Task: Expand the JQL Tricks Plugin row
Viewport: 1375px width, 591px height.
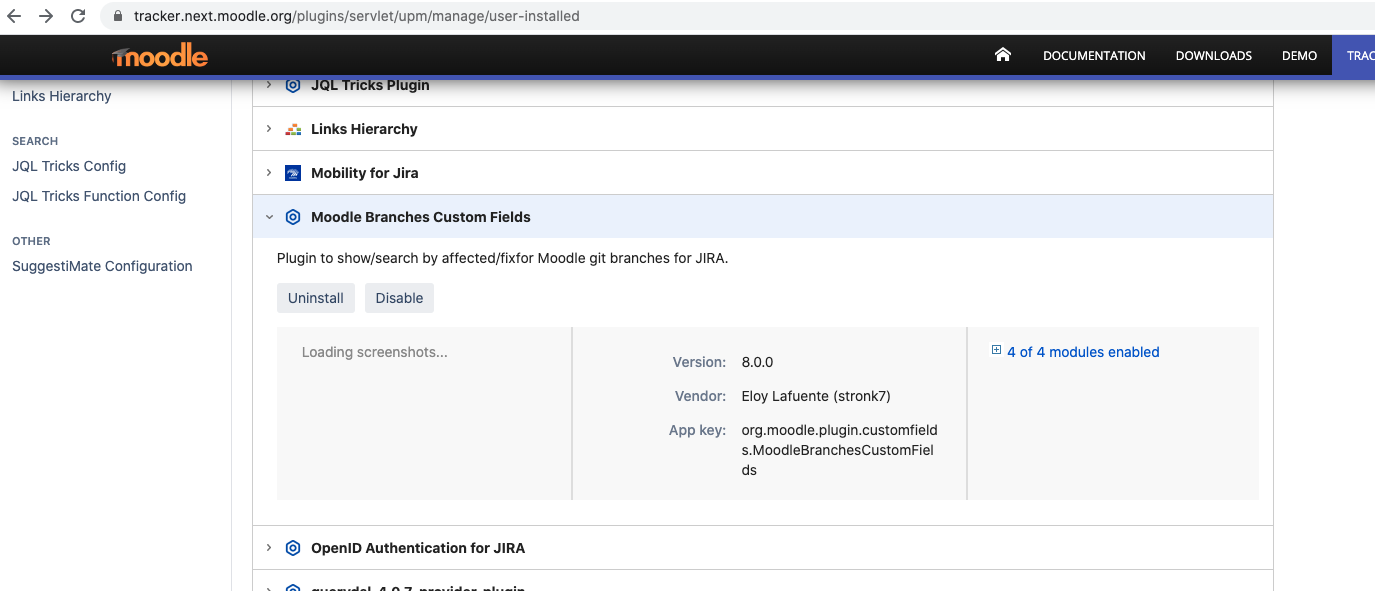Action: click(x=269, y=85)
